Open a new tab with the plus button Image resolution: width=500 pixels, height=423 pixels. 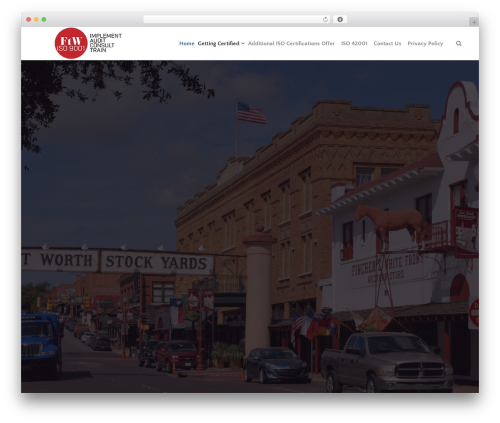(x=474, y=22)
